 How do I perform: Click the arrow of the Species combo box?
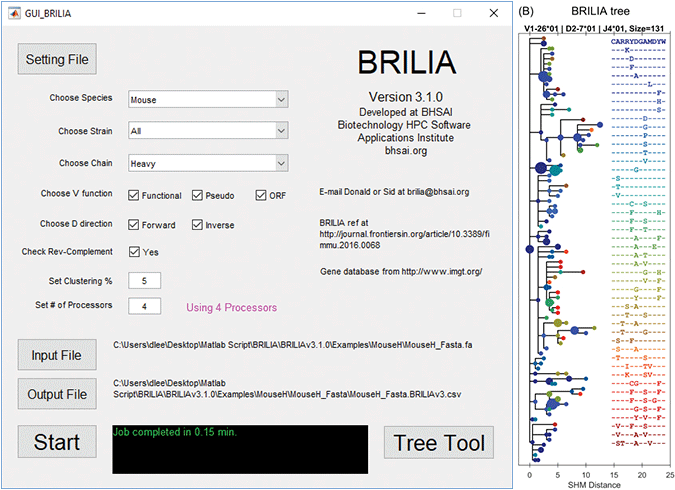(281, 99)
